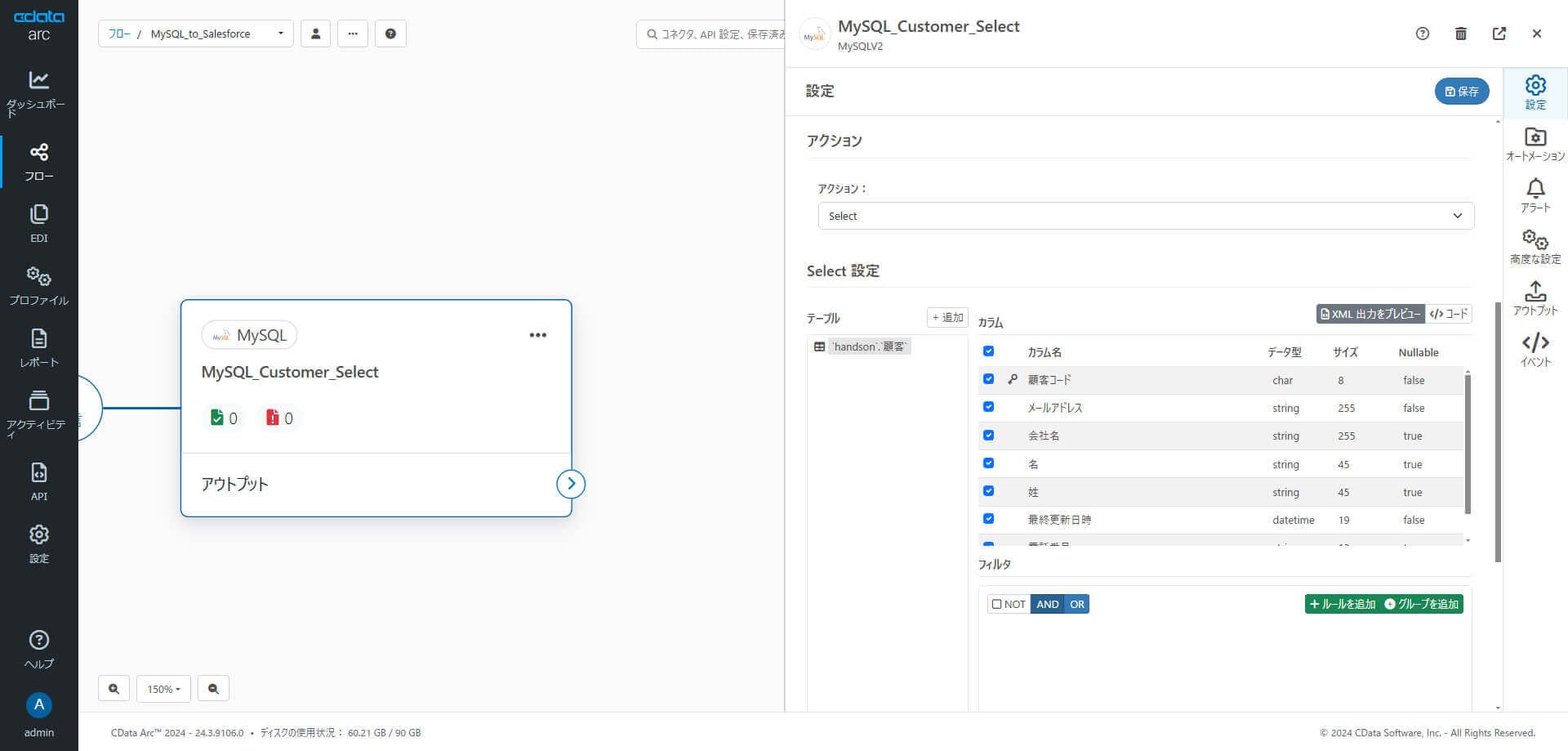This screenshot has height=751, width=1568.
Task: Click the 保存 save button
Action: [1461, 91]
